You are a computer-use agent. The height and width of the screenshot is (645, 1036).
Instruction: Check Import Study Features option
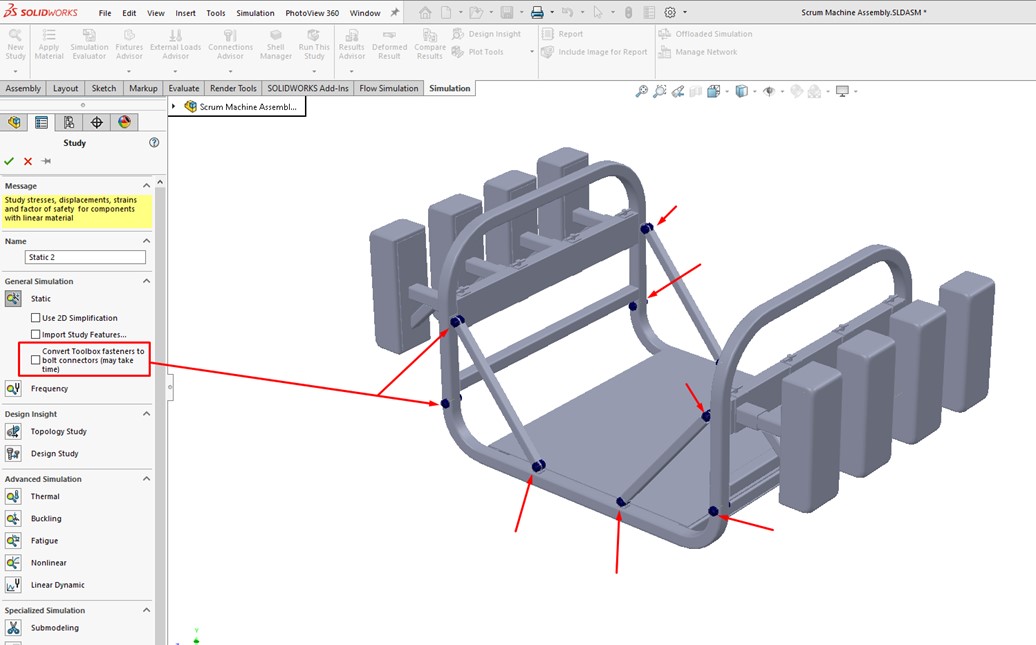click(36, 335)
